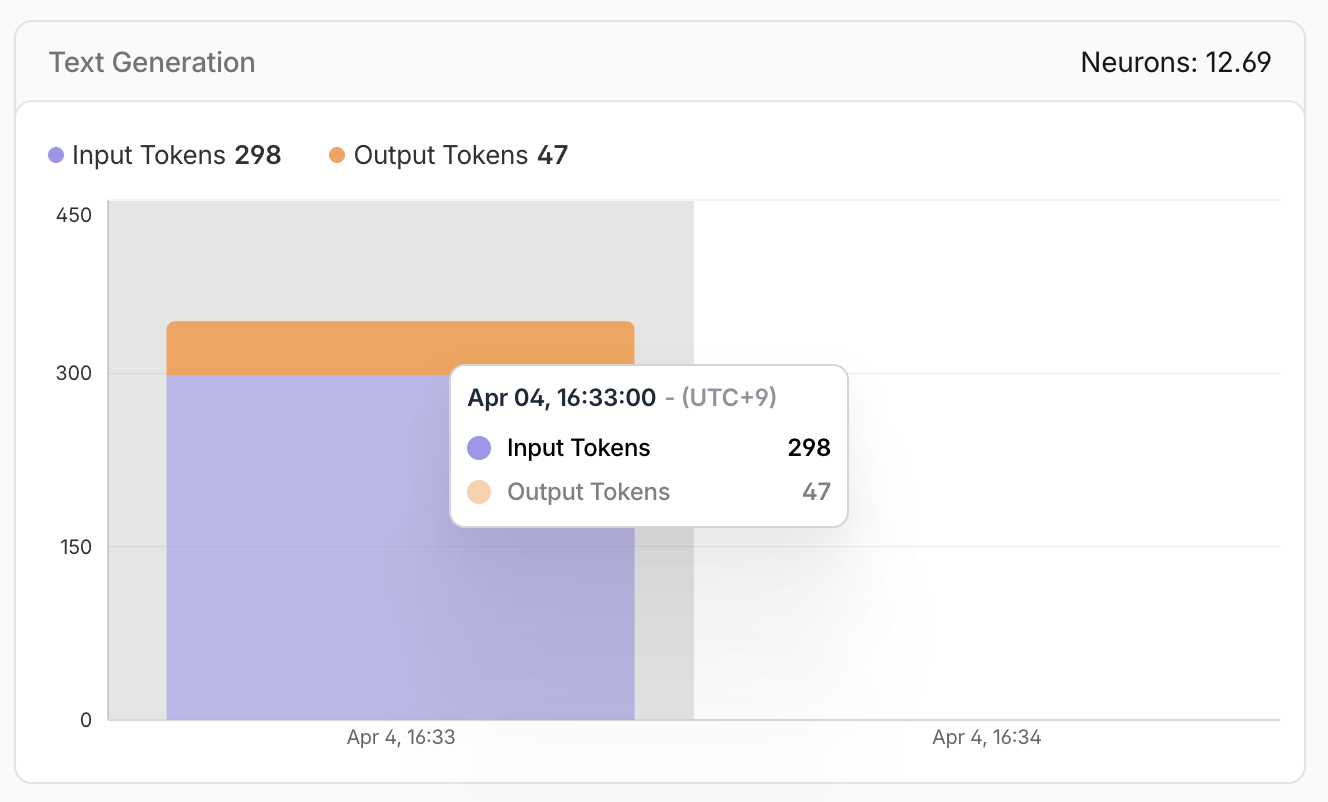Click the Text Generation panel title
1328x802 pixels.
pos(152,62)
